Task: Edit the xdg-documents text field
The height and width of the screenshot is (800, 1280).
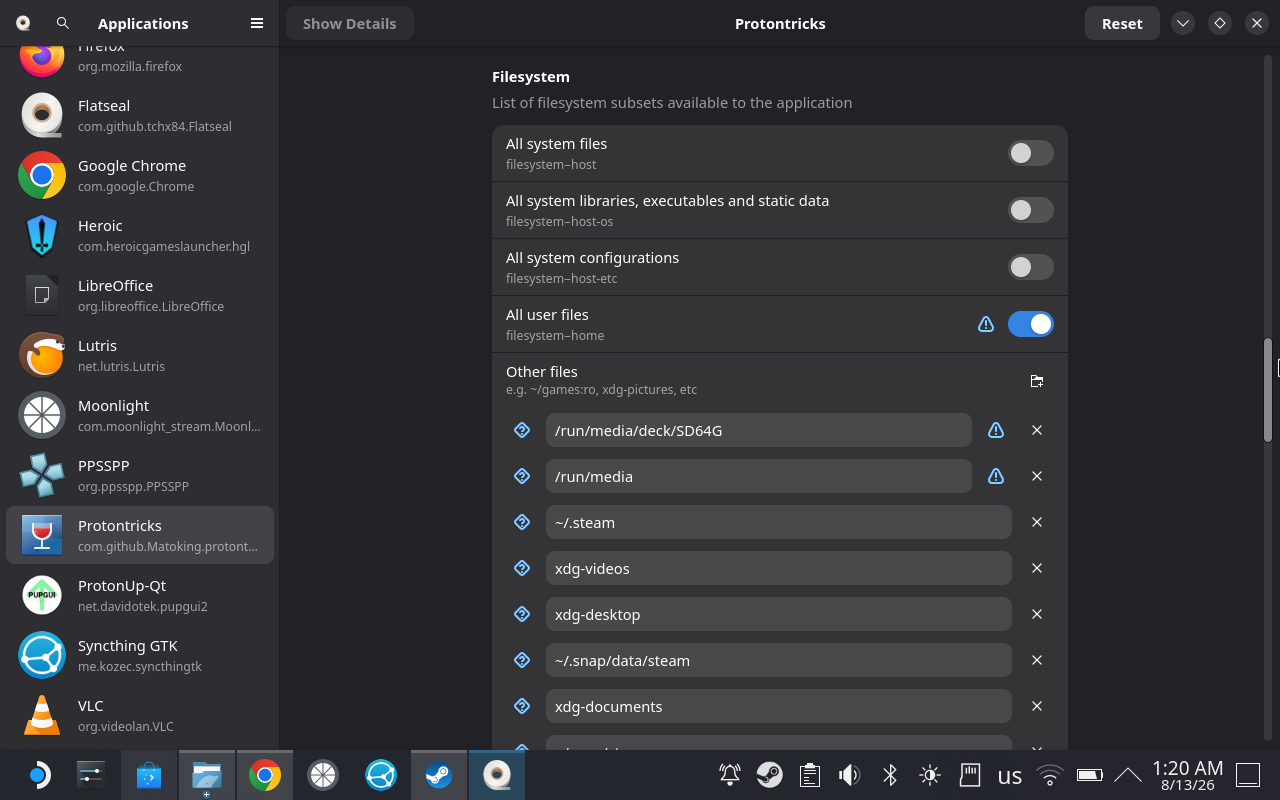Action: coord(779,706)
